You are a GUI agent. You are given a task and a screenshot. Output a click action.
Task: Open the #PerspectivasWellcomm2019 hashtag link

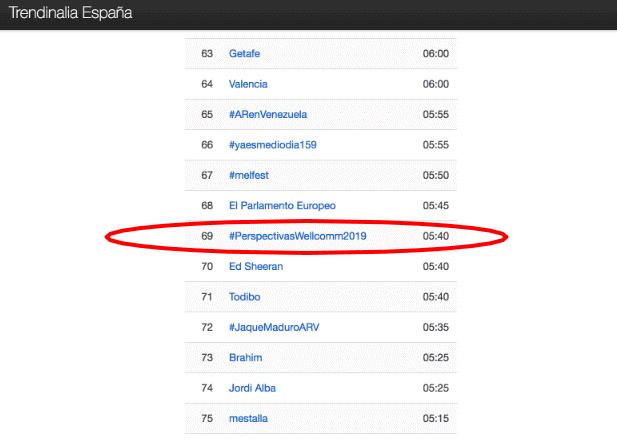[x=297, y=236]
